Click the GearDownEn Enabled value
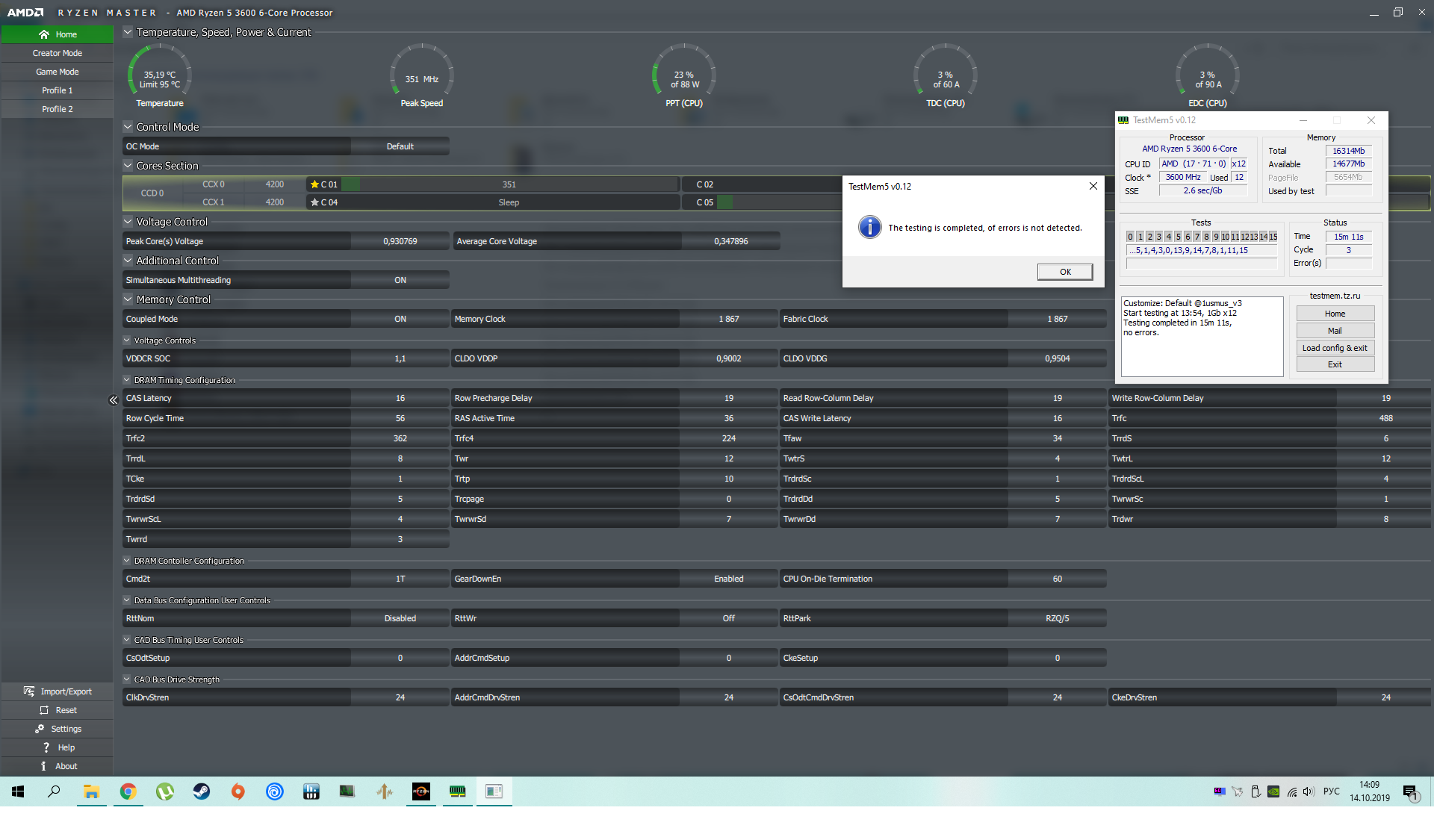The image size is (1434, 840). pos(728,579)
